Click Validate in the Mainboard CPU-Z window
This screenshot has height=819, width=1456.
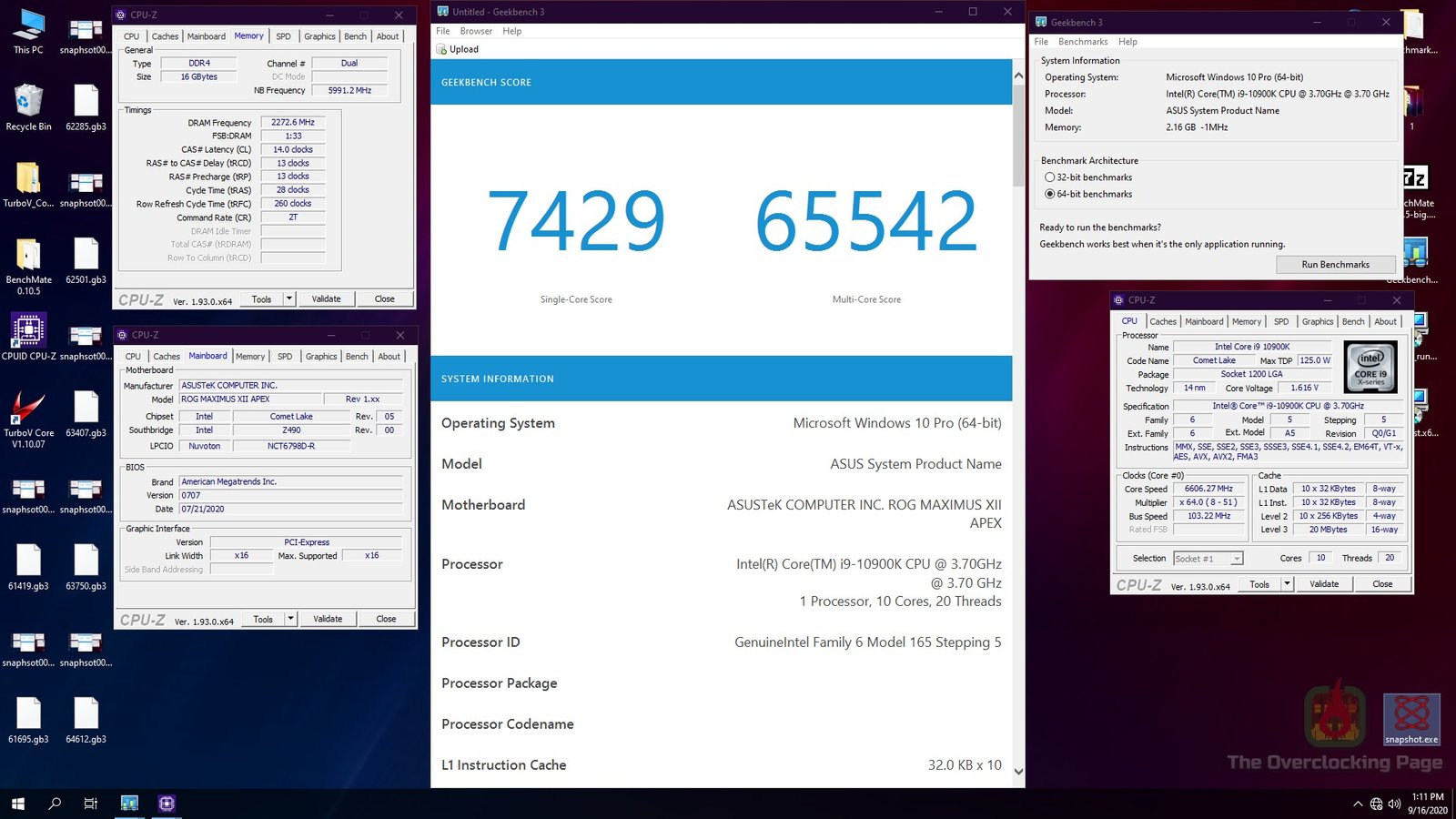click(329, 619)
